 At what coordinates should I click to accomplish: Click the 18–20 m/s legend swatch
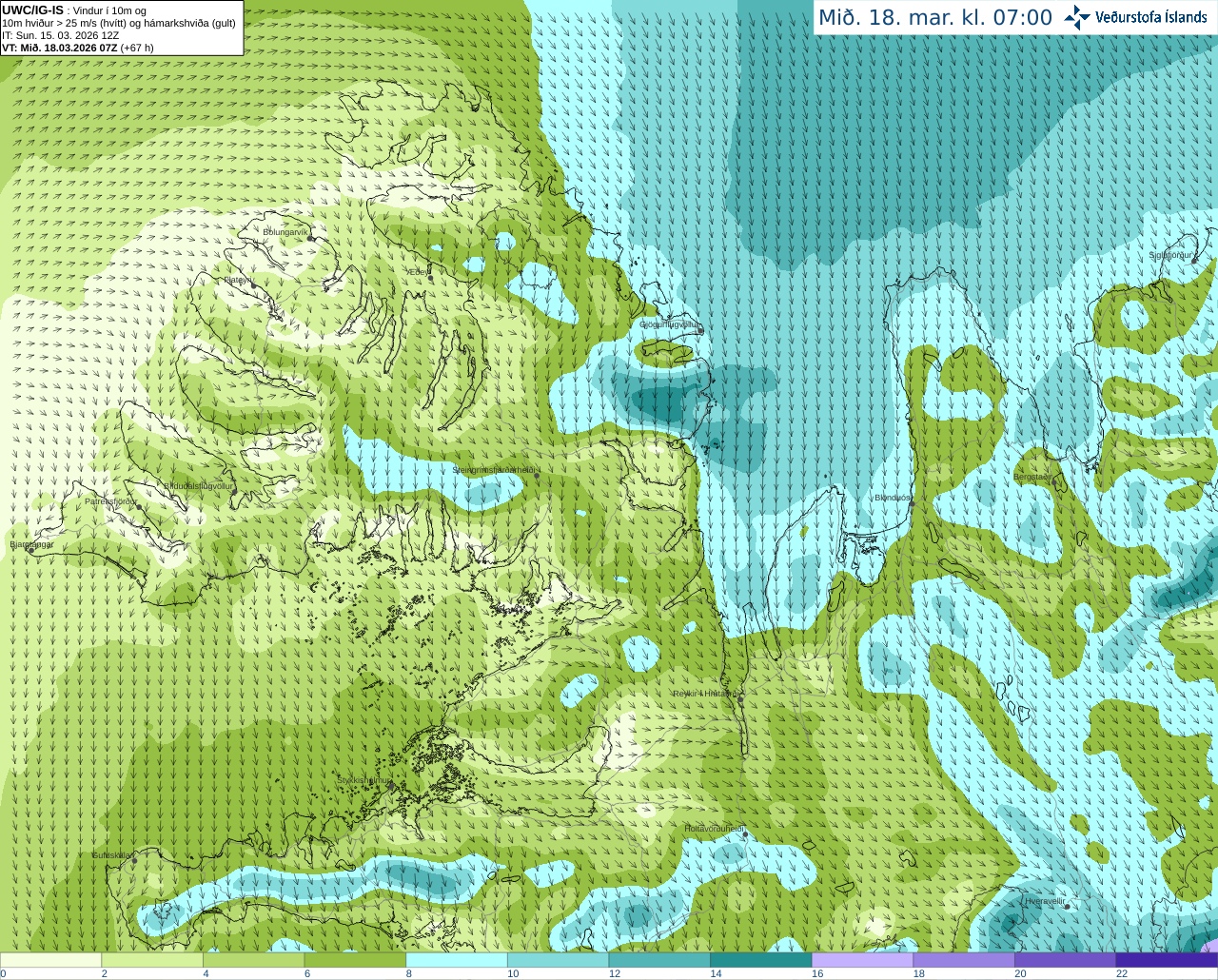964,960
